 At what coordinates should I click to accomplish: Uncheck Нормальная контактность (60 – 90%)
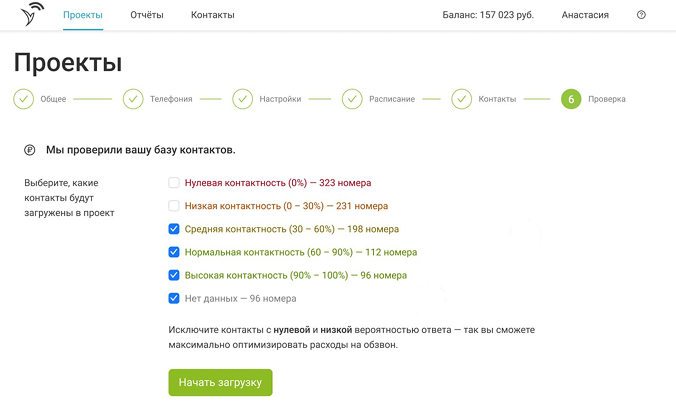[x=174, y=252]
